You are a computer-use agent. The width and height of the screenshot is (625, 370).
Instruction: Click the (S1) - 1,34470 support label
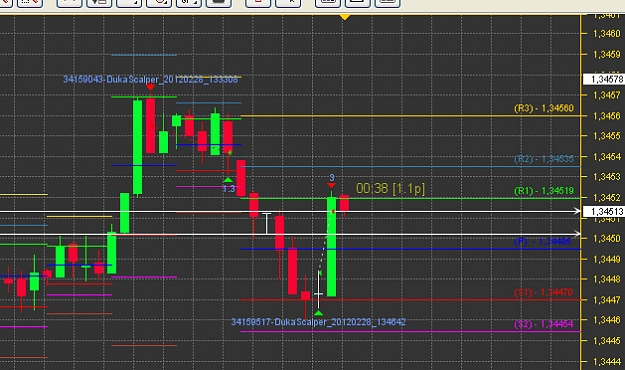click(x=543, y=292)
